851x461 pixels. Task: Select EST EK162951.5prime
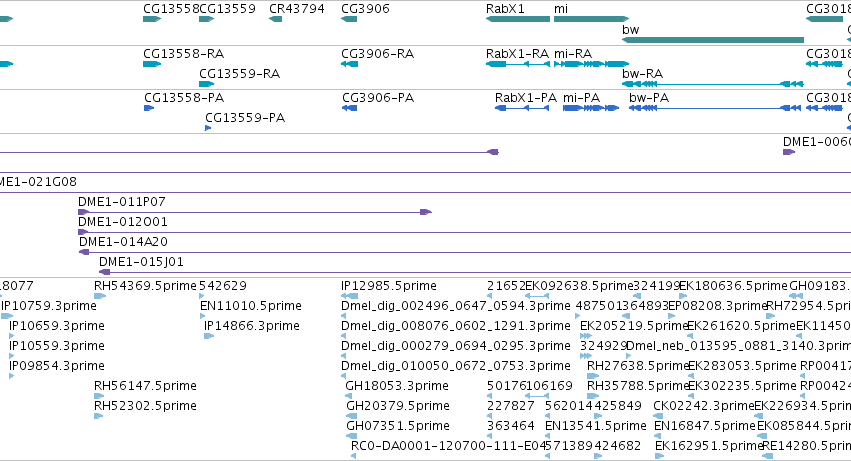tap(660, 456)
